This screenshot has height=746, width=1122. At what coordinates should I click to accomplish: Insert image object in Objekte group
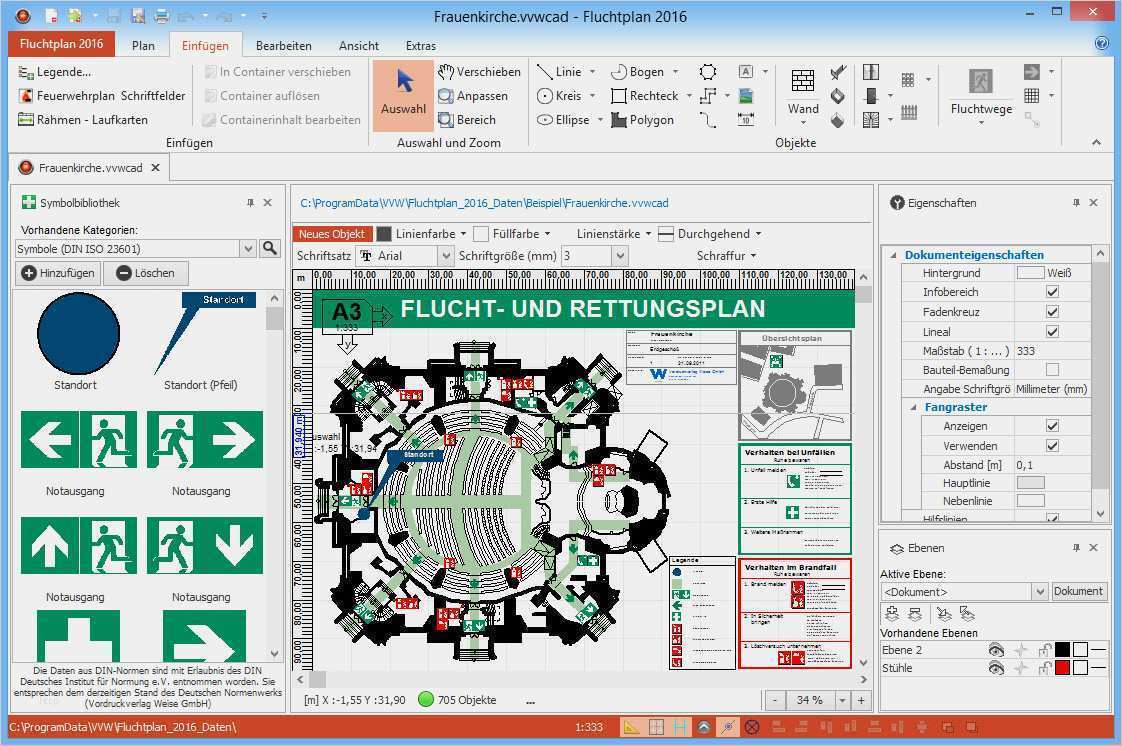746,96
